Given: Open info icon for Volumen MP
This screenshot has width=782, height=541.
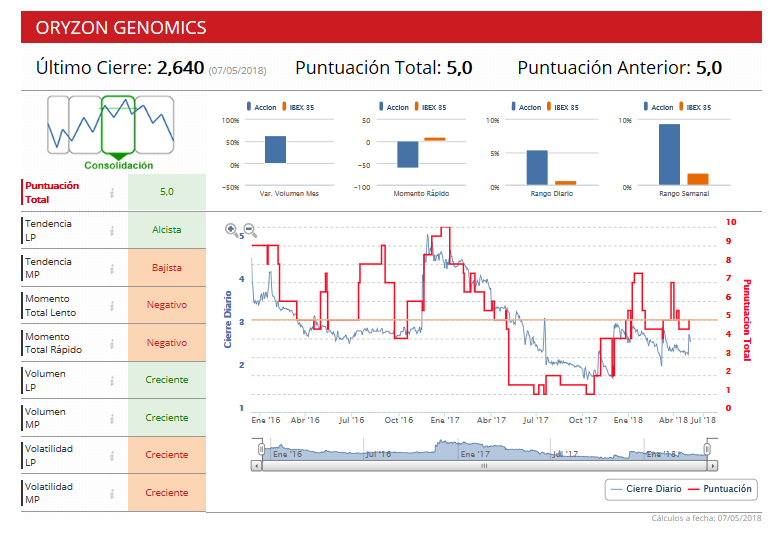Looking at the screenshot, I should (x=112, y=418).
